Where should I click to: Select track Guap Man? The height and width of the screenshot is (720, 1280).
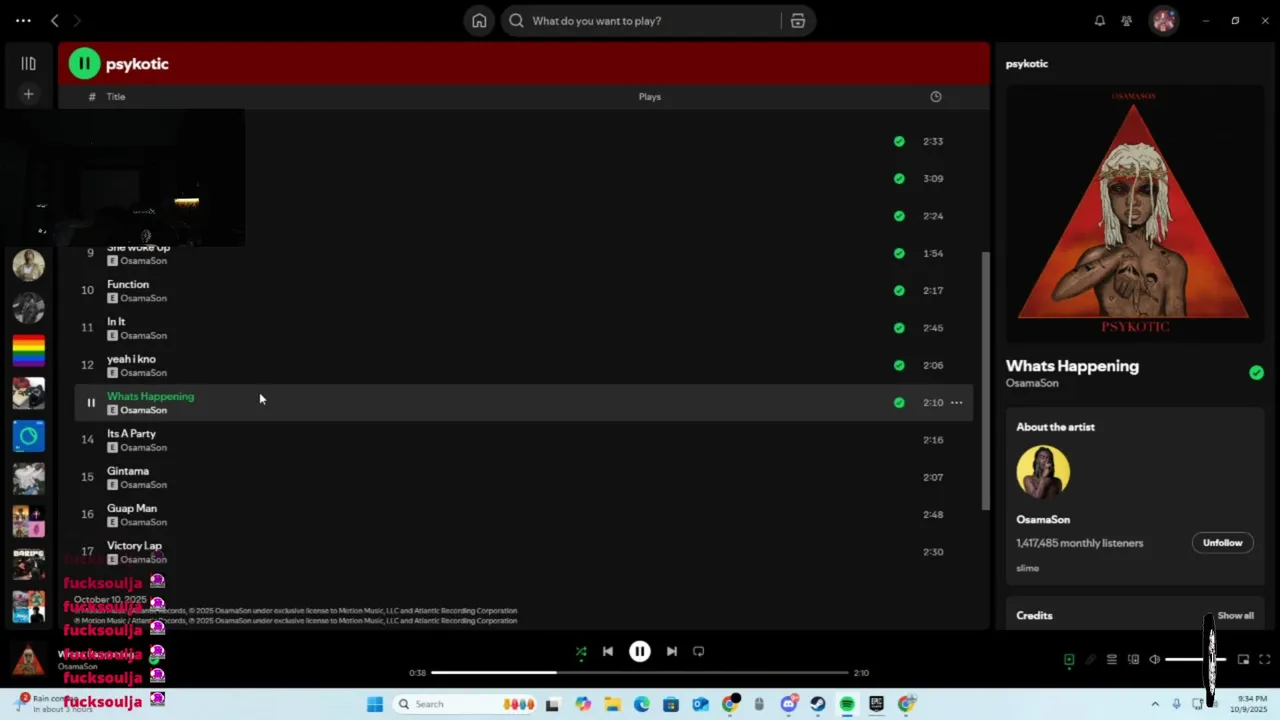pyautogui.click(x=524, y=515)
